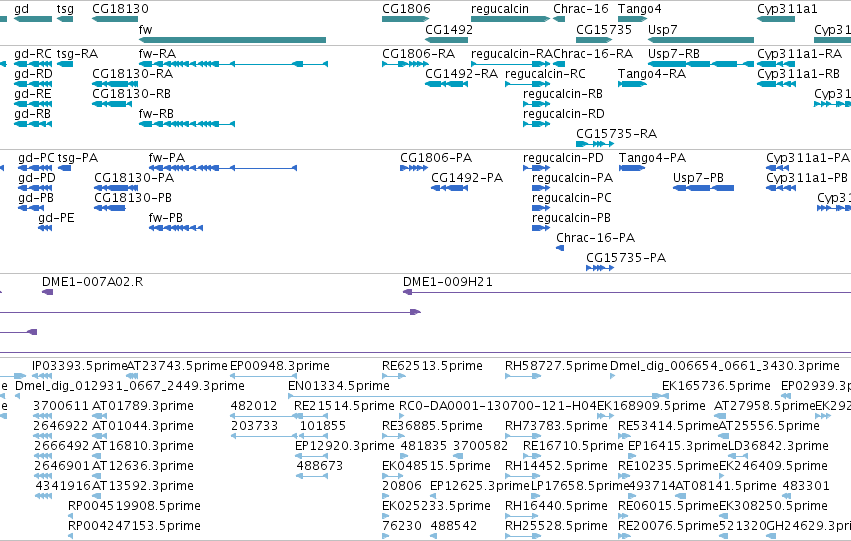Select EST EP12625.3prime
Viewport: 851px width, 541px height.
click(x=480, y=486)
